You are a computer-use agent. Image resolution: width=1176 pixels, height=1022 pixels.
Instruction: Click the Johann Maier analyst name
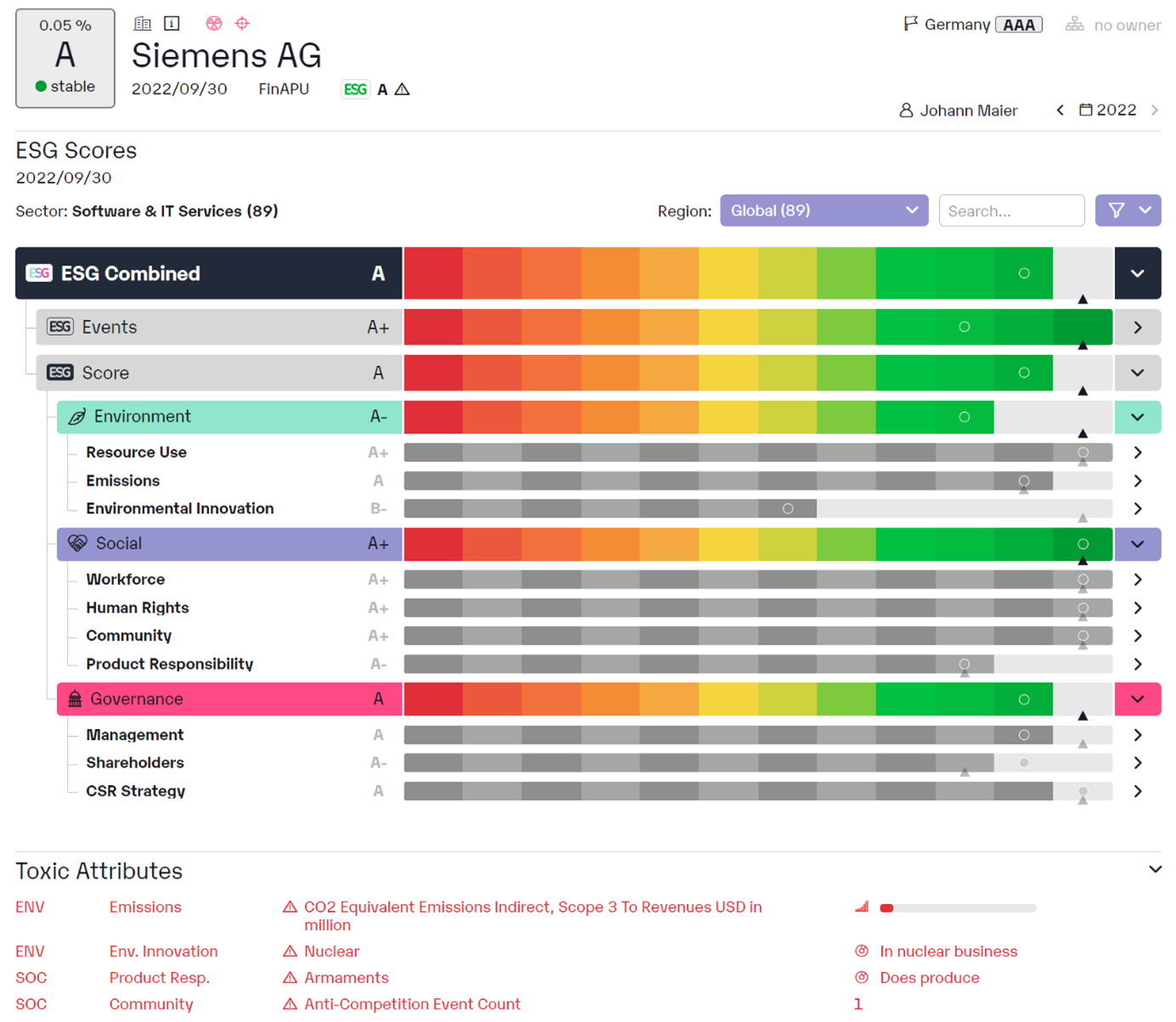(x=968, y=110)
